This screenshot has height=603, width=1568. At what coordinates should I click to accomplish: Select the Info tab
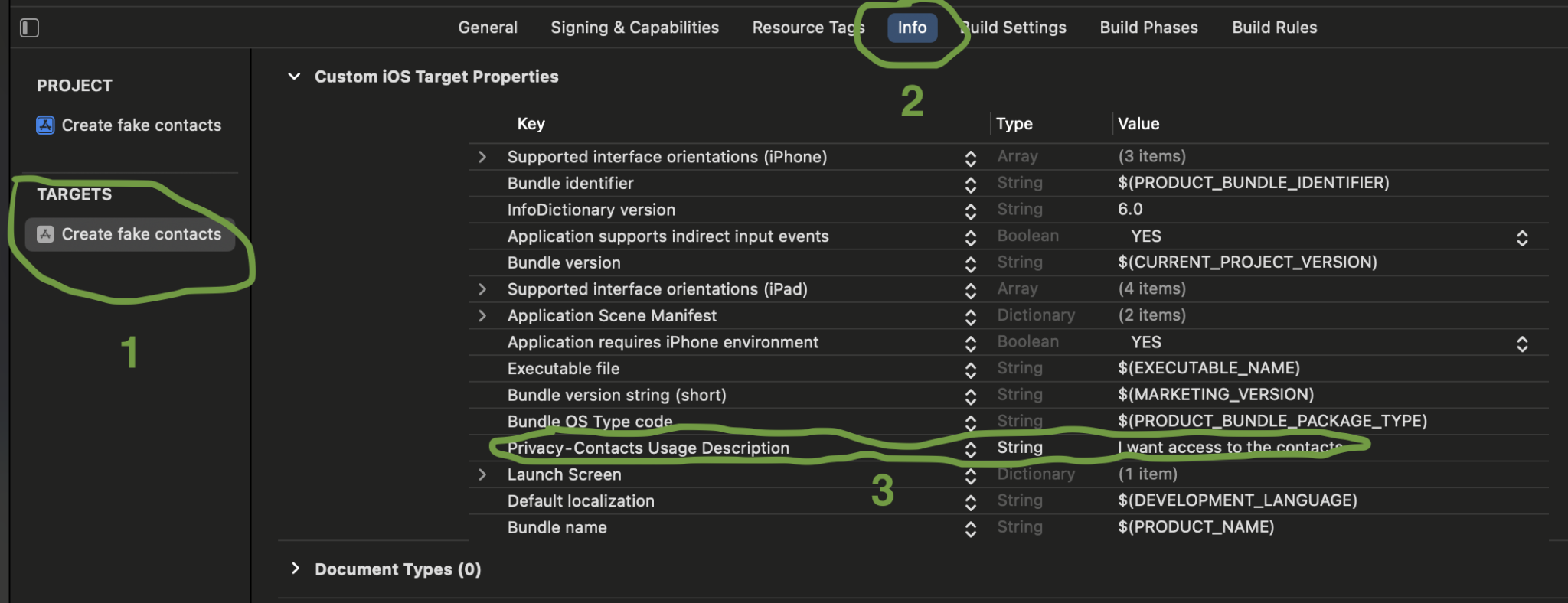[x=911, y=28]
